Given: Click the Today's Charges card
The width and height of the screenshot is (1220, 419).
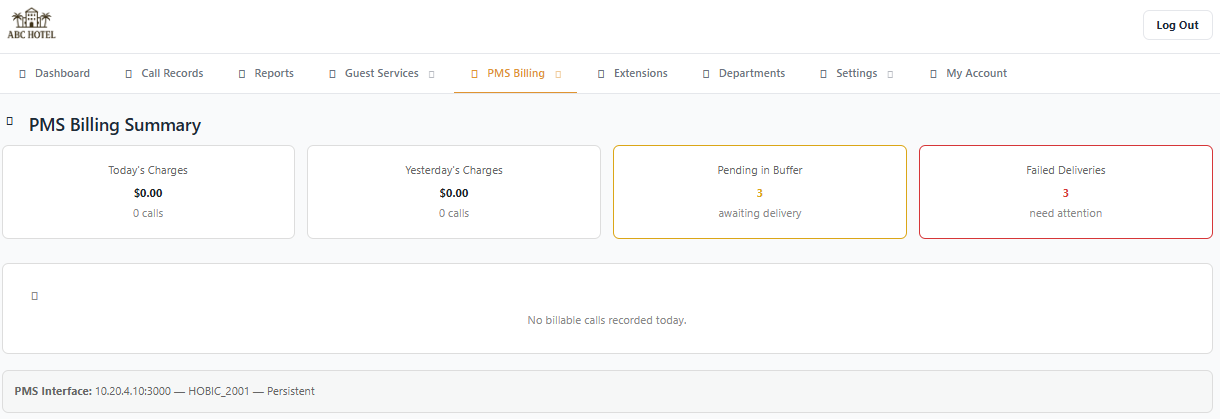Looking at the screenshot, I should coord(148,192).
